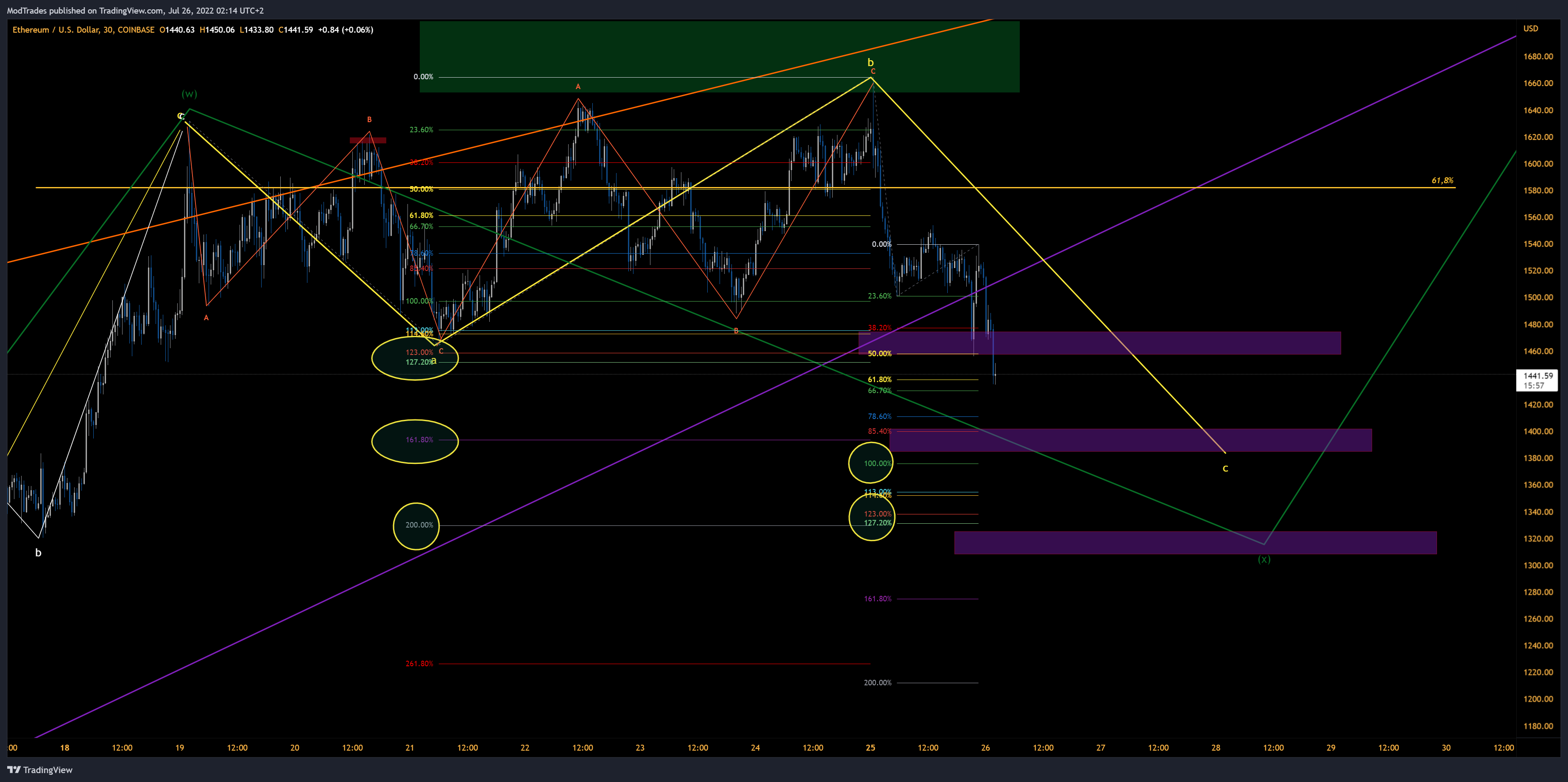1568x782 pixels.
Task: Click the 1600.00 price axis label
Action: [x=1538, y=164]
